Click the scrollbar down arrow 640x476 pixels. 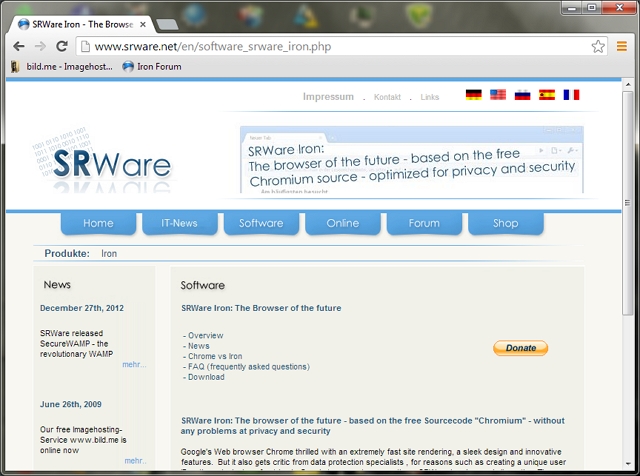(x=628, y=464)
